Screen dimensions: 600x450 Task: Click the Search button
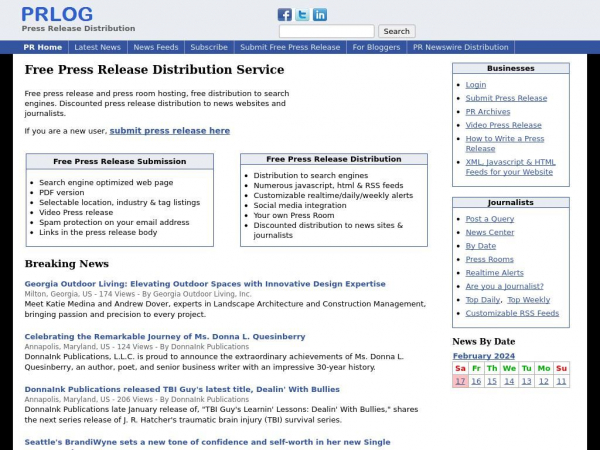click(396, 31)
